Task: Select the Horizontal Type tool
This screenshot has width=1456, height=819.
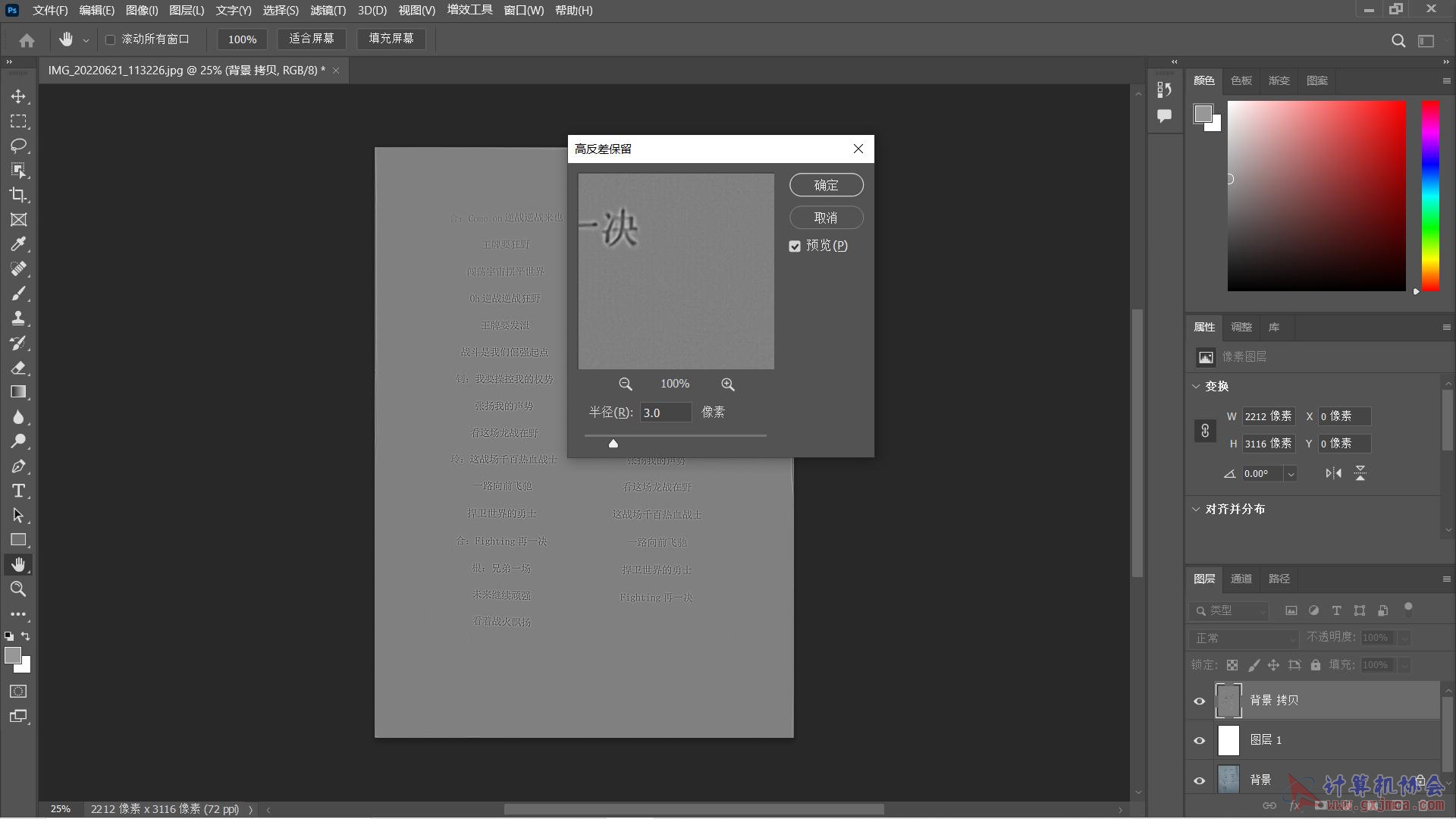Action: [18, 491]
